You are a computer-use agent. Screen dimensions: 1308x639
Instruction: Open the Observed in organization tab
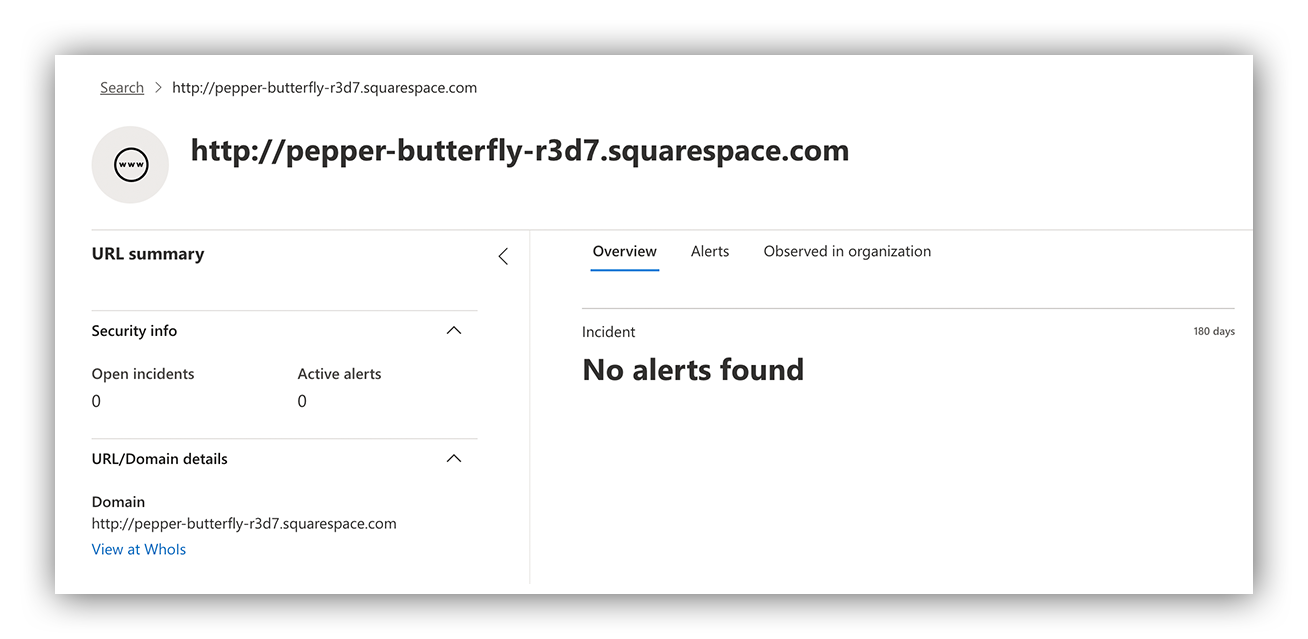[847, 252]
